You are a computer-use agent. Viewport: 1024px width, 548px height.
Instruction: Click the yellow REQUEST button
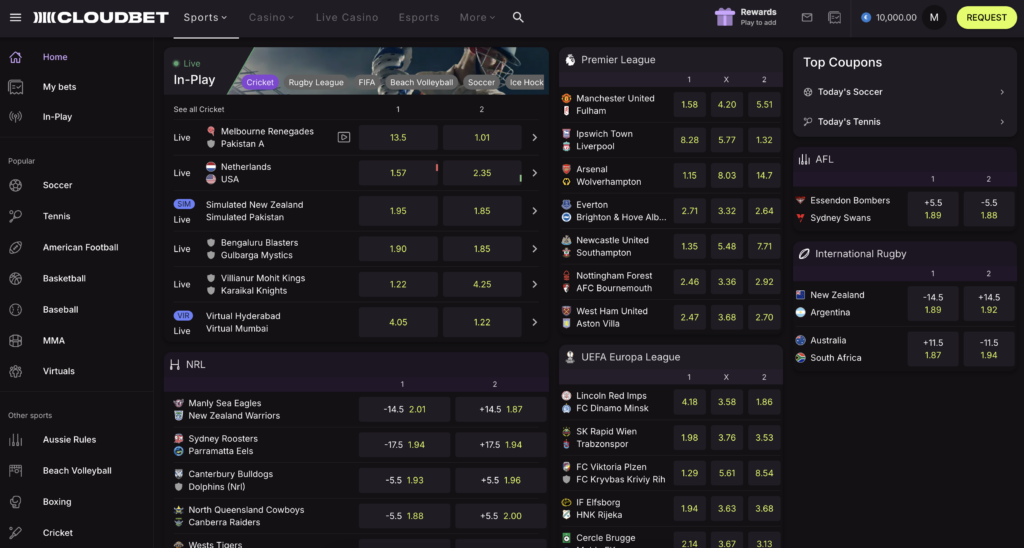pos(986,17)
